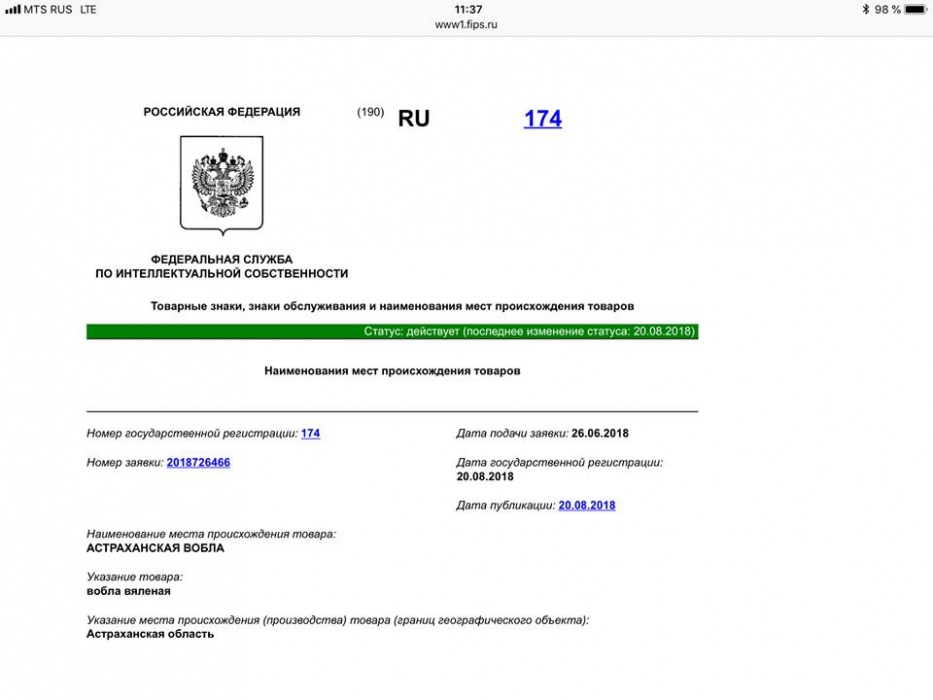Tap the cellular signal strength icon
The image size is (933, 700).
pos(13,9)
